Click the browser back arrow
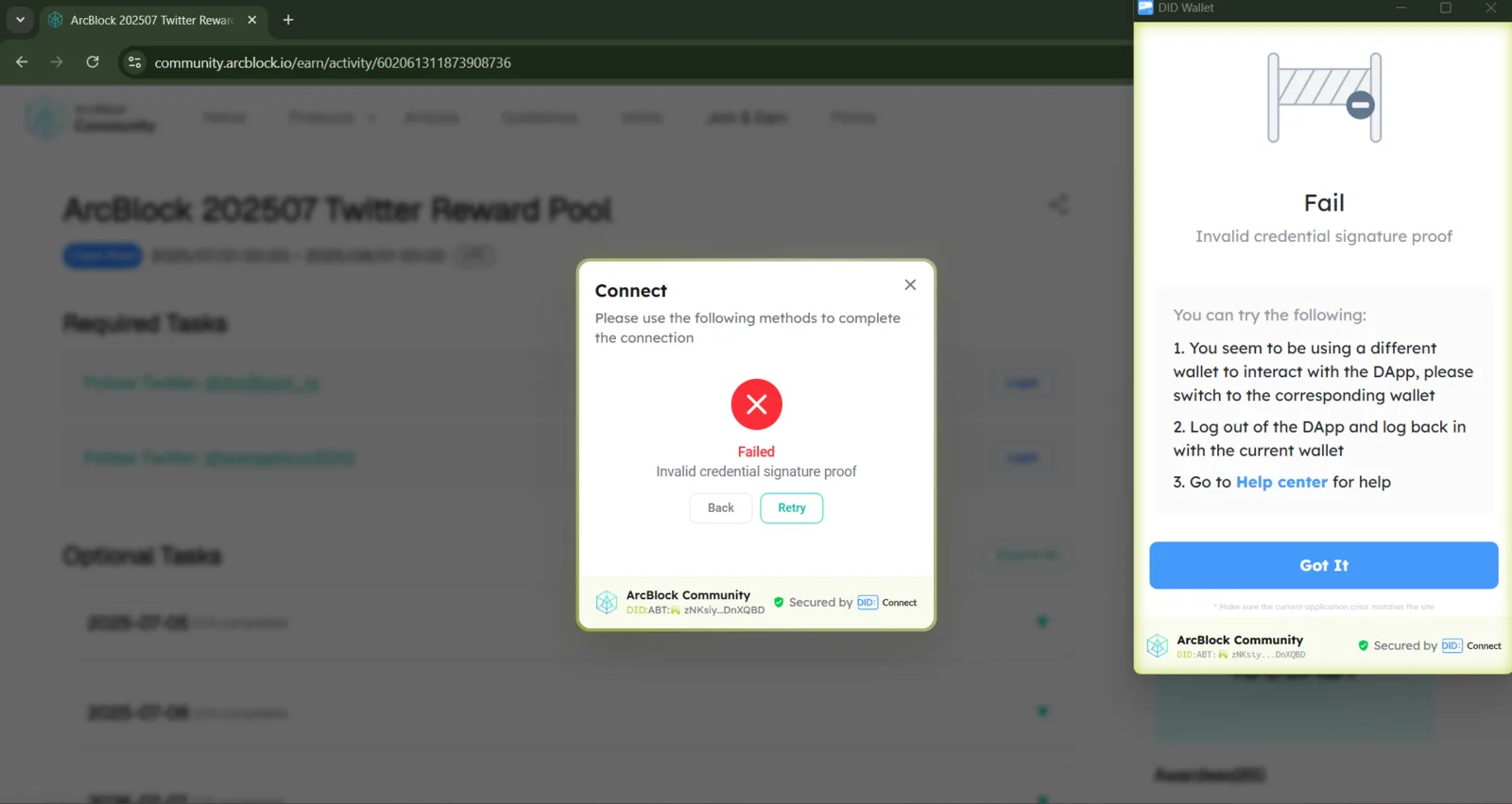The height and width of the screenshot is (804, 1512). point(22,62)
